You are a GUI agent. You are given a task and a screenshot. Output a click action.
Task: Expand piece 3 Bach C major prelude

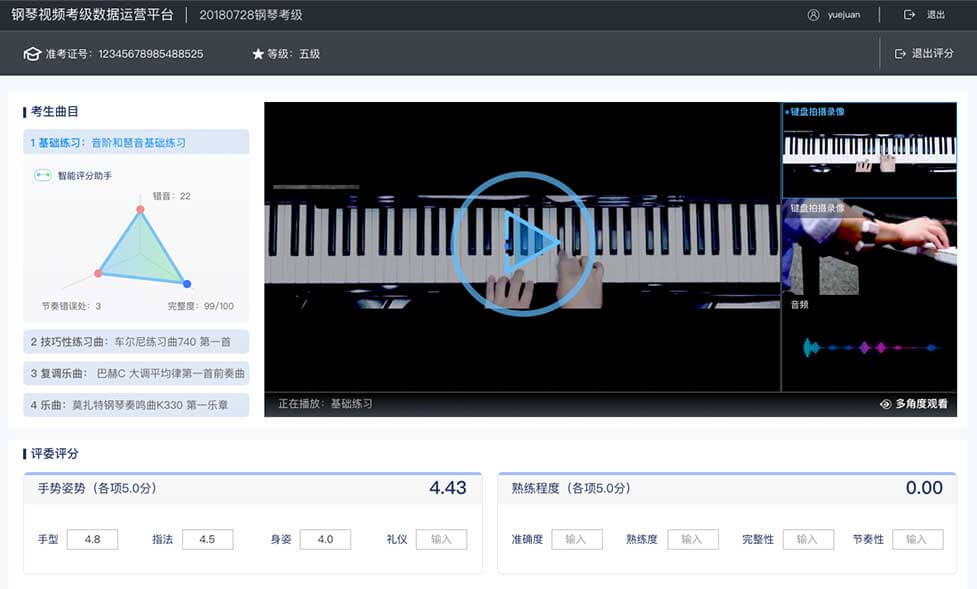pyautogui.click(x=136, y=374)
